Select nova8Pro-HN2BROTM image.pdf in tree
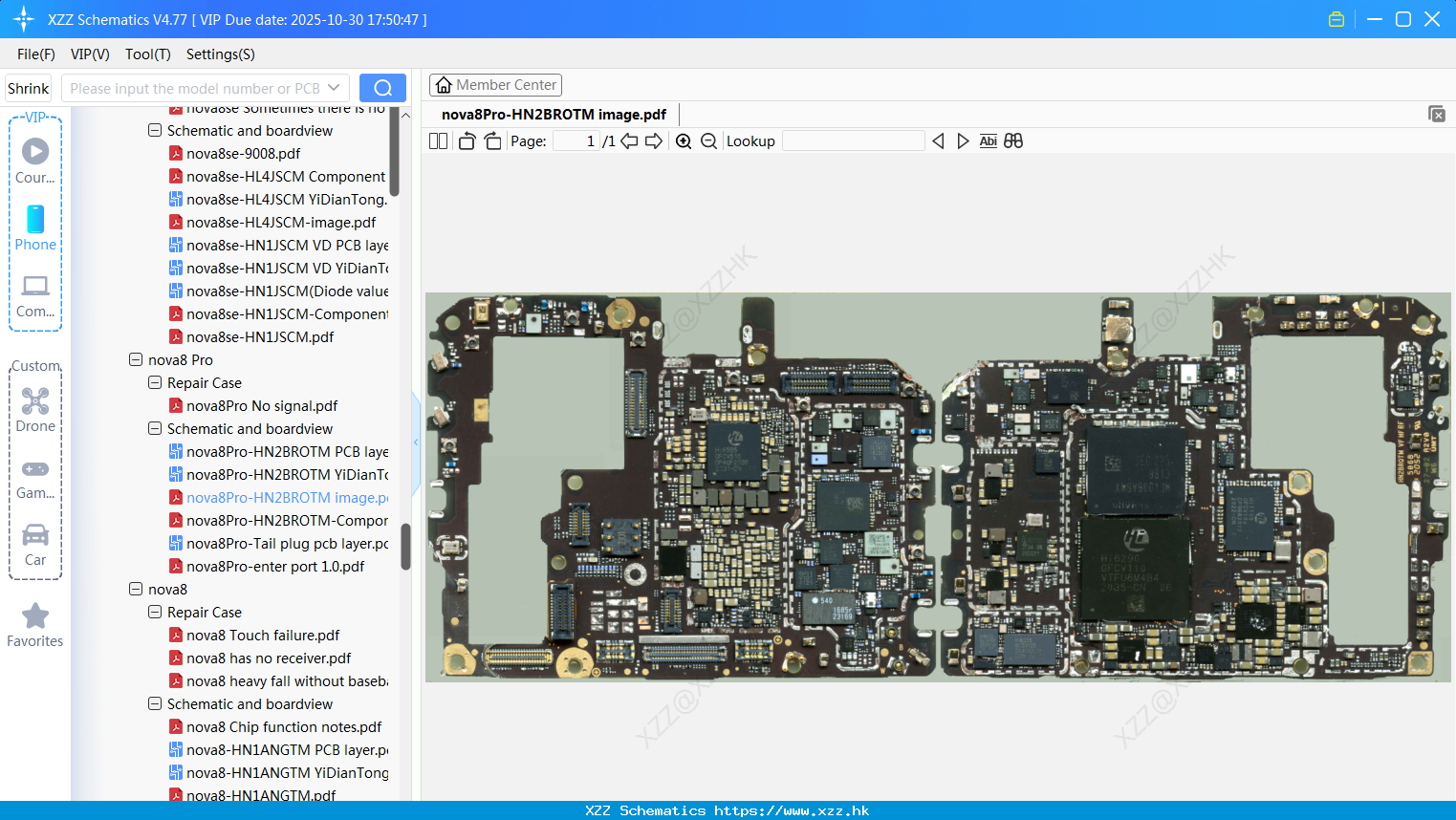 pos(278,498)
